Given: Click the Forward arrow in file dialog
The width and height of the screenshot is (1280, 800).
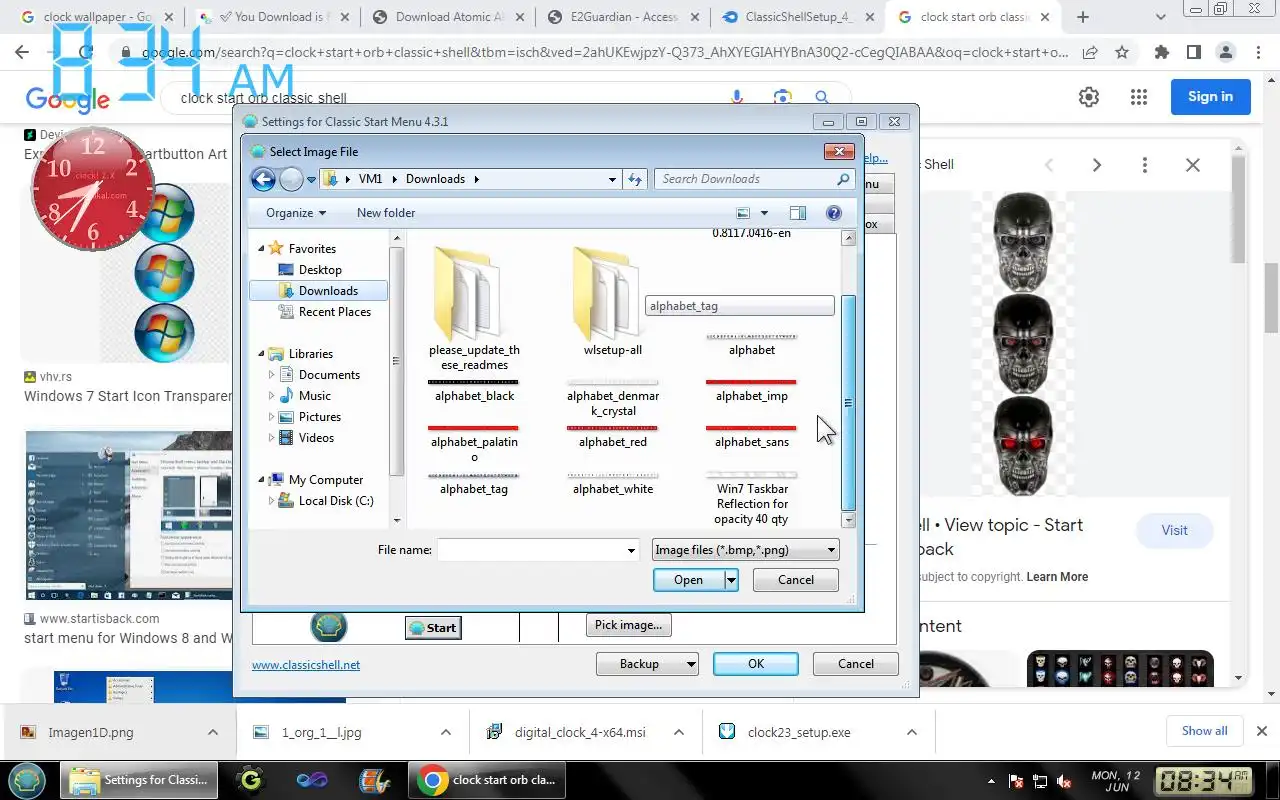Looking at the screenshot, I should [x=291, y=179].
